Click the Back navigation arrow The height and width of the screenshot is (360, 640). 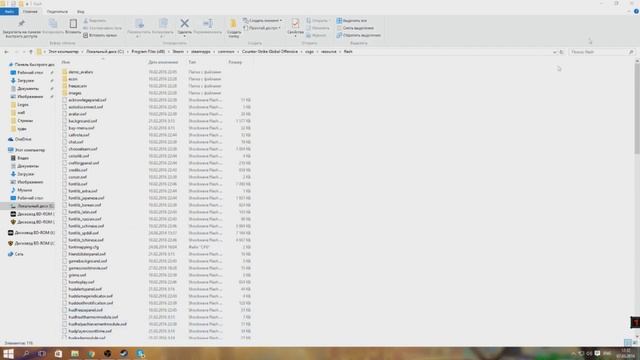[x=6, y=52]
